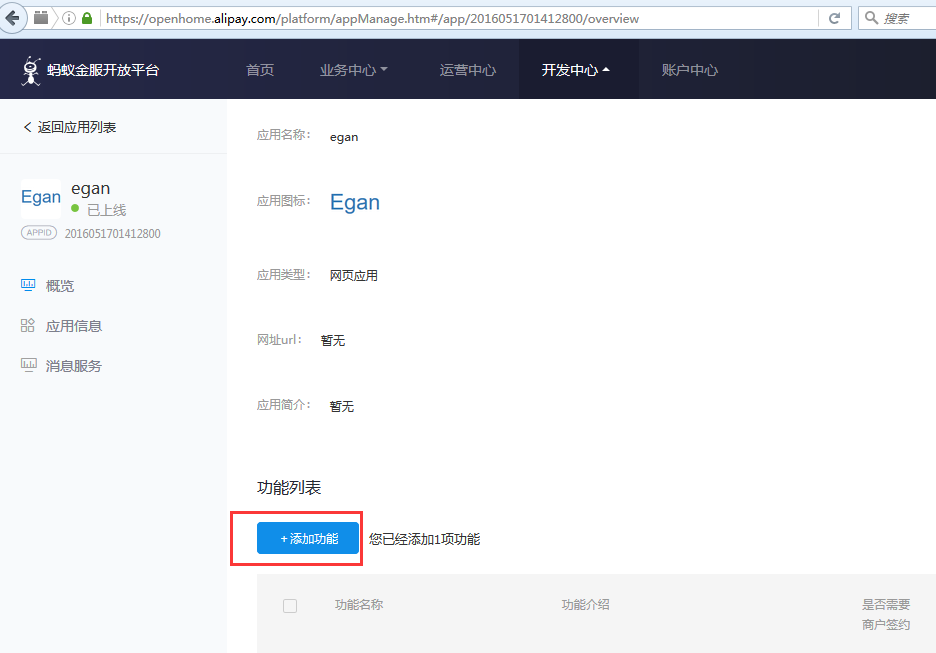Click the 功能介绍 column header
The width and height of the screenshot is (936, 653).
(586, 605)
